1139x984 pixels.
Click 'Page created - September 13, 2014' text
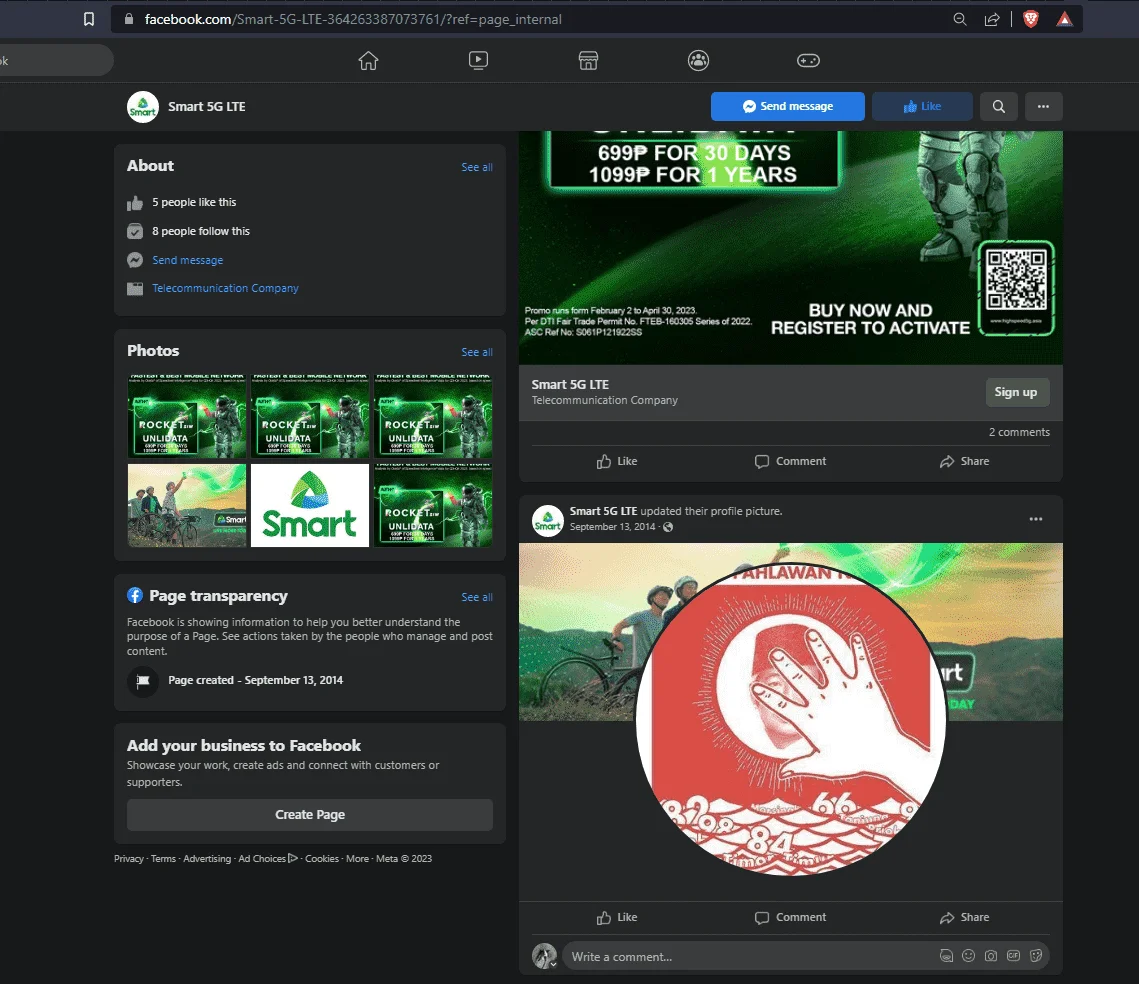(x=256, y=680)
